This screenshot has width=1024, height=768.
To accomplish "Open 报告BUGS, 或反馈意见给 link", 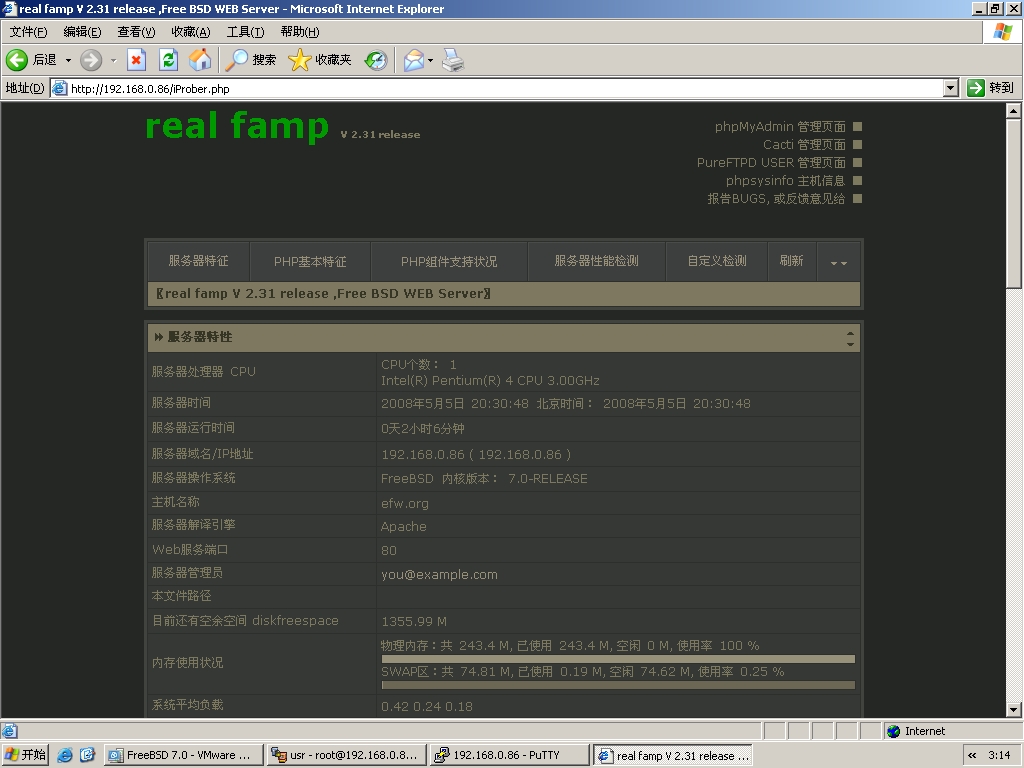I will point(776,199).
